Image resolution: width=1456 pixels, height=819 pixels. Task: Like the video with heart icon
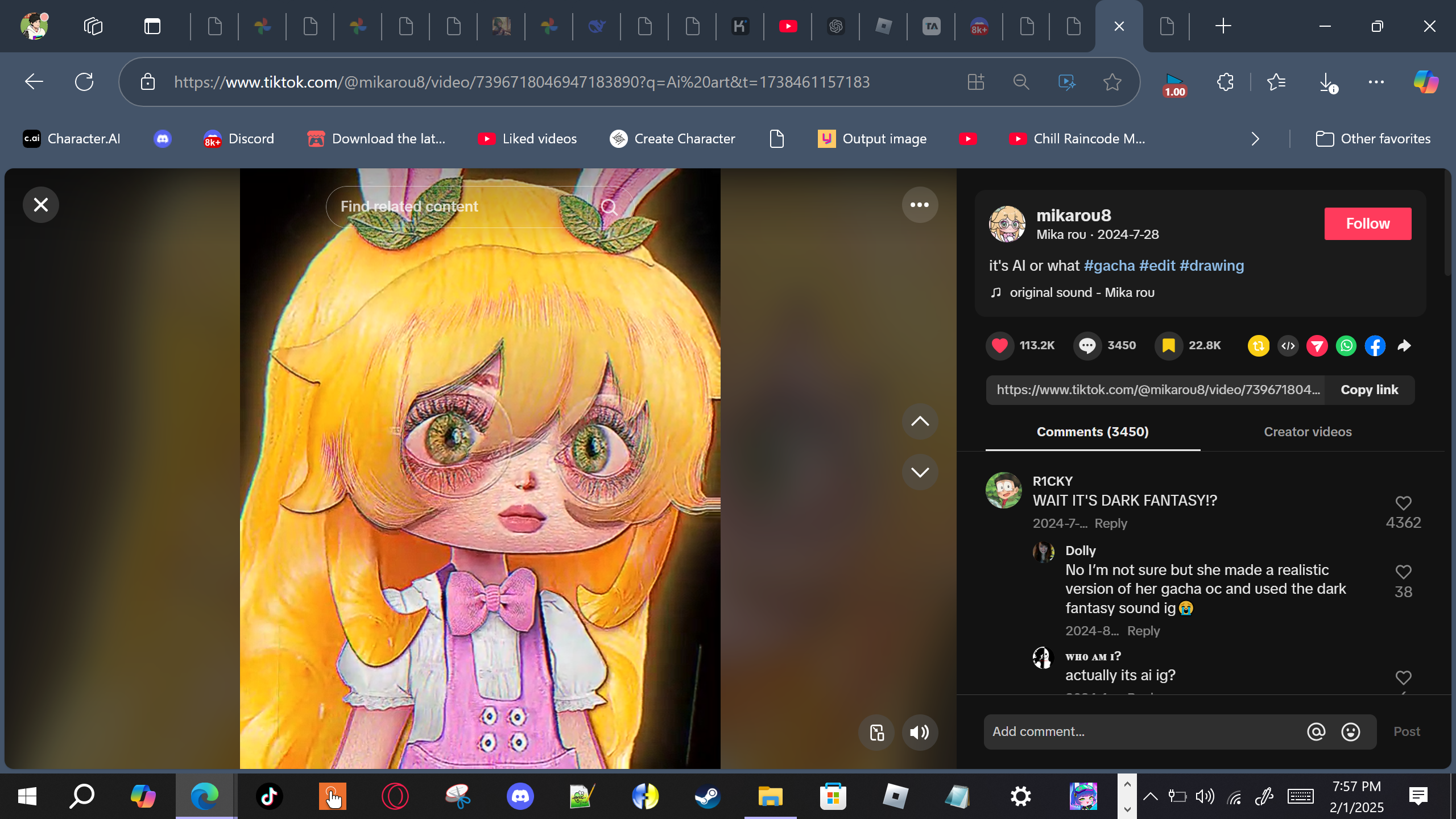[1000, 345]
